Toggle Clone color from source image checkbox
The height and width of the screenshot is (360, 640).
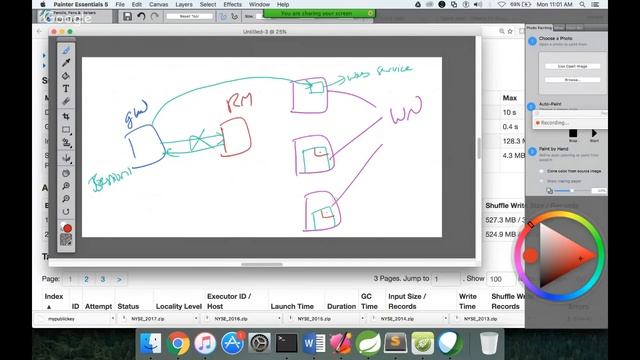(x=542, y=171)
